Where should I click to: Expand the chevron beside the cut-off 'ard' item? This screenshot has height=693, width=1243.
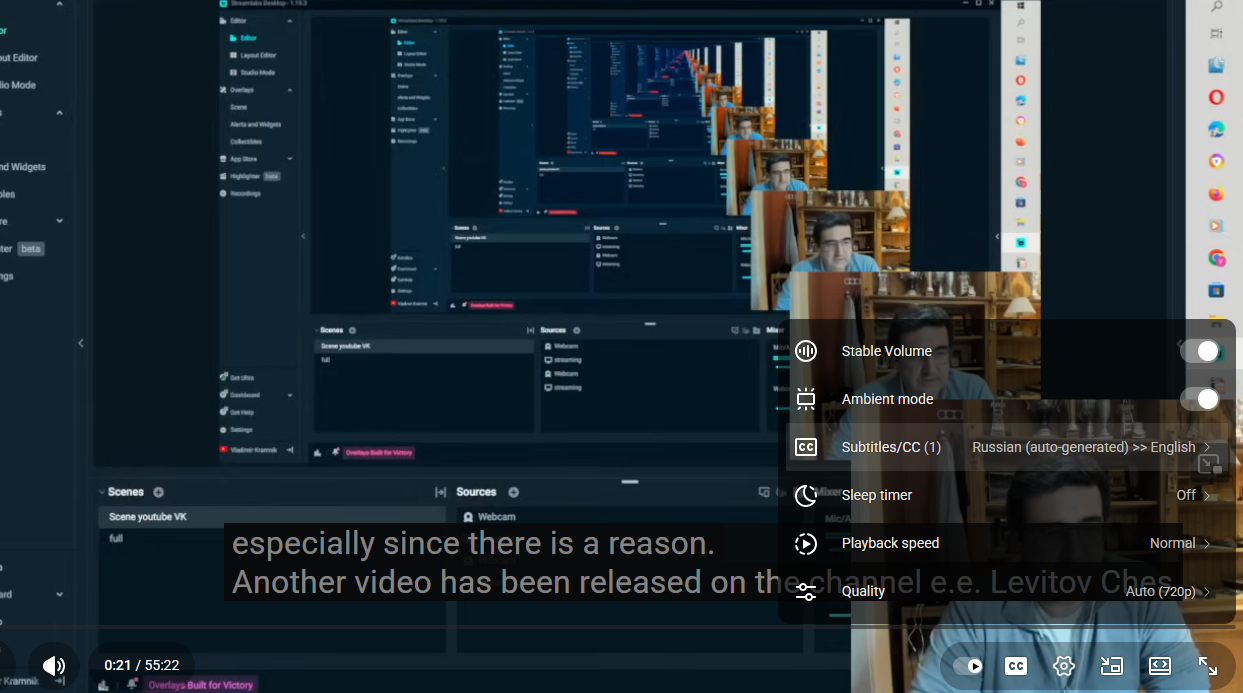[x=59, y=594]
